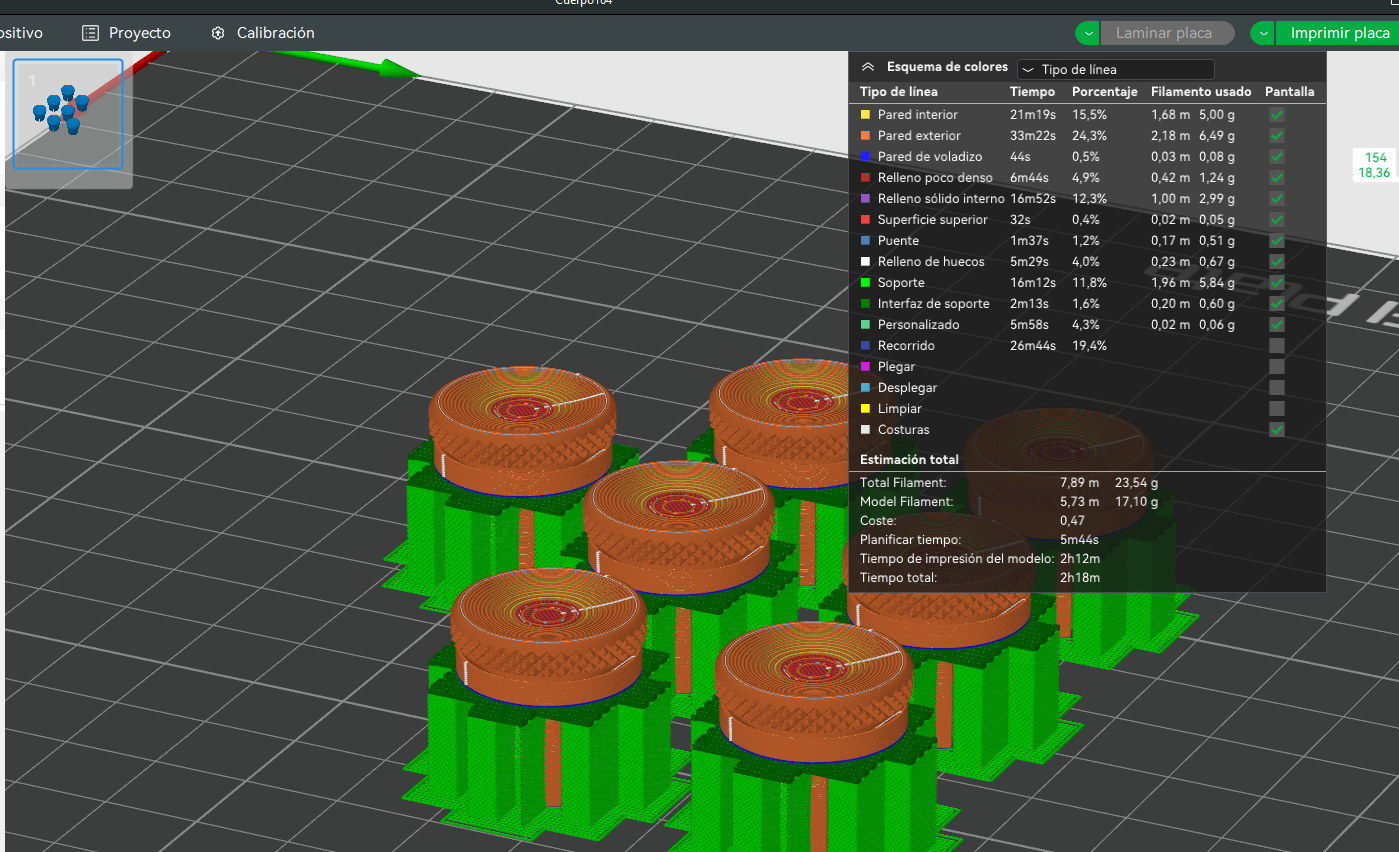Uncheck the Superficie superior checkbox
Image resolution: width=1399 pixels, height=852 pixels.
click(x=1277, y=220)
